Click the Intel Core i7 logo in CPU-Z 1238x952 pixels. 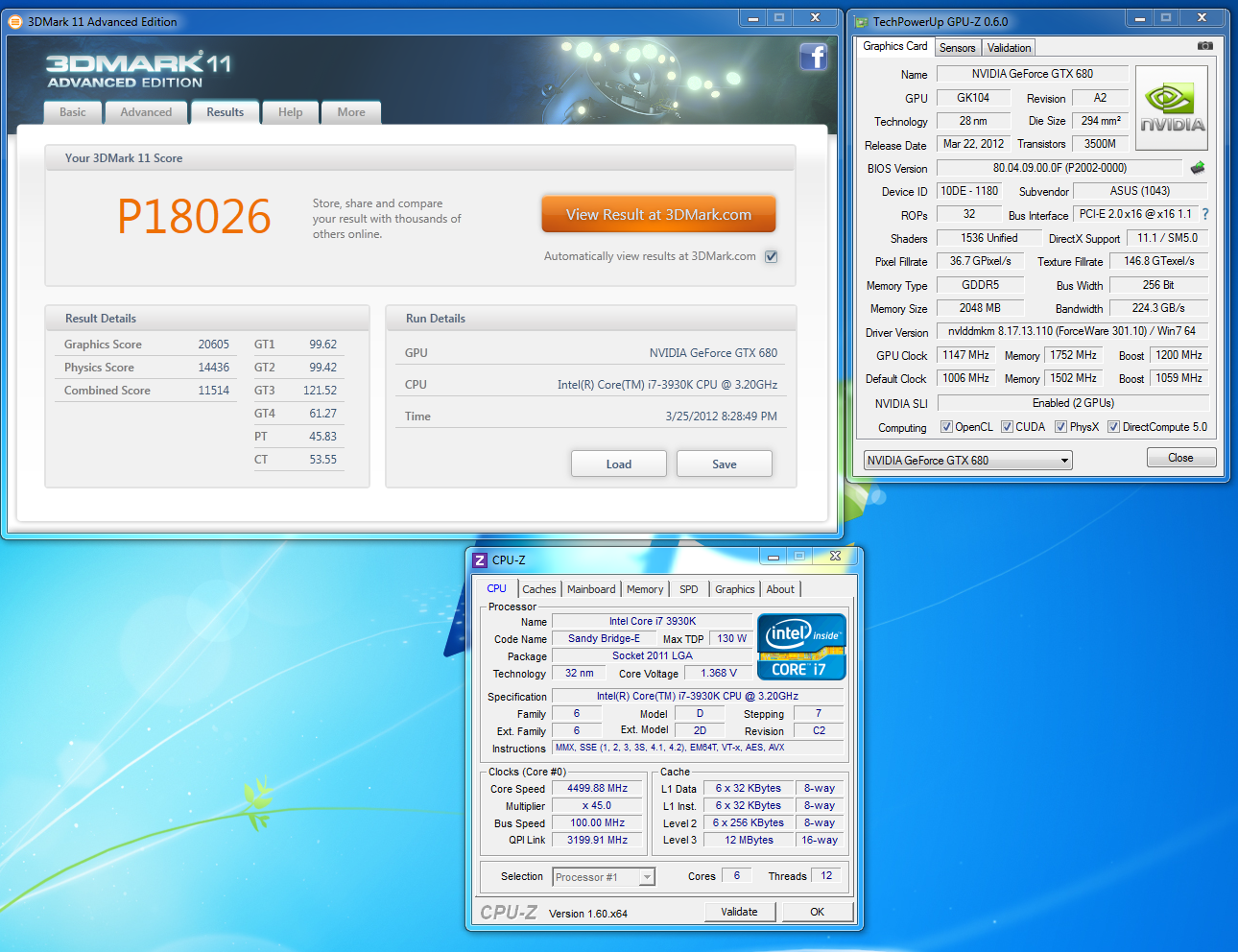(x=801, y=647)
